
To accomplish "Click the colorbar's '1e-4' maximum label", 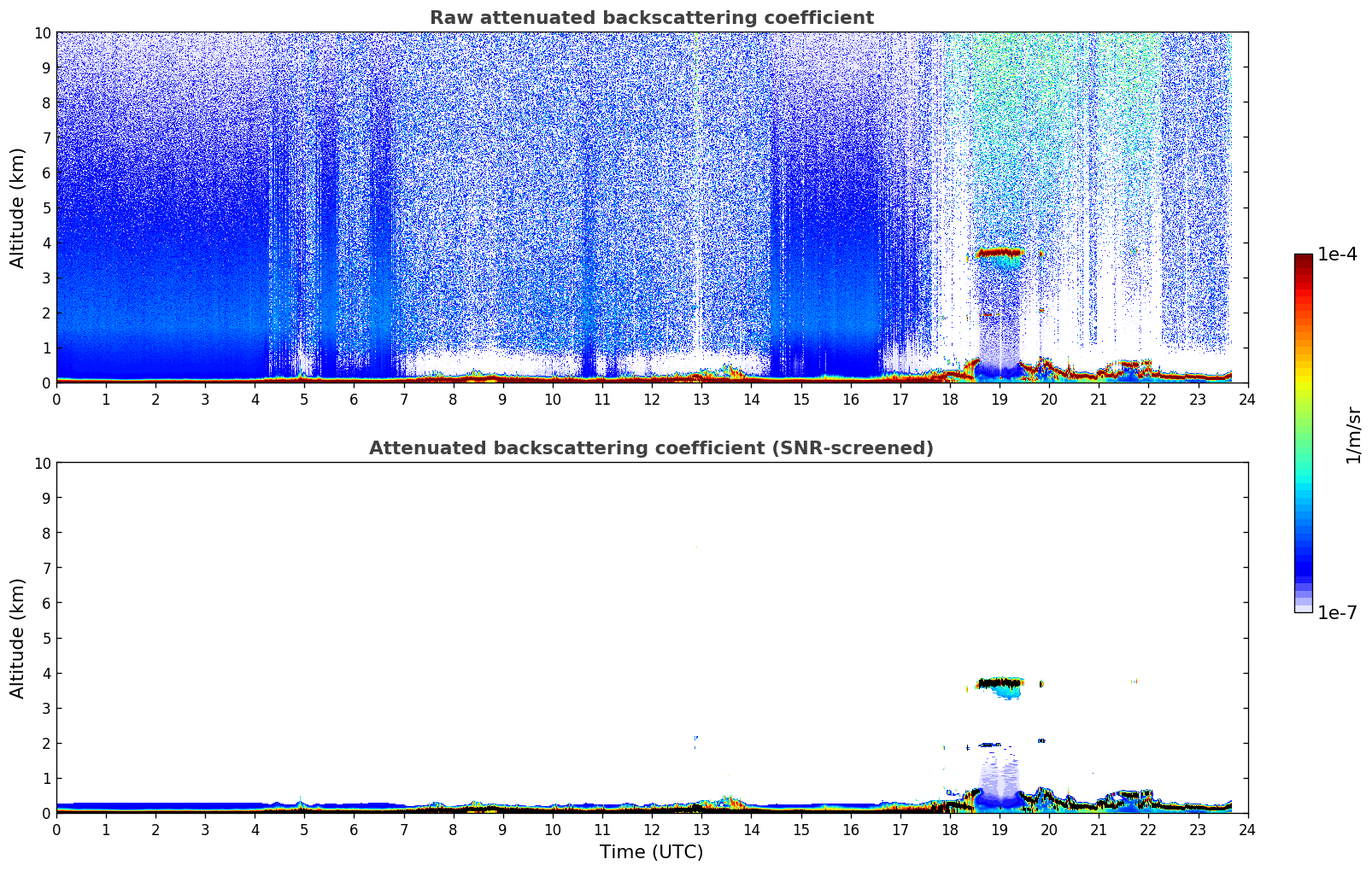I will pyautogui.click(x=1337, y=254).
